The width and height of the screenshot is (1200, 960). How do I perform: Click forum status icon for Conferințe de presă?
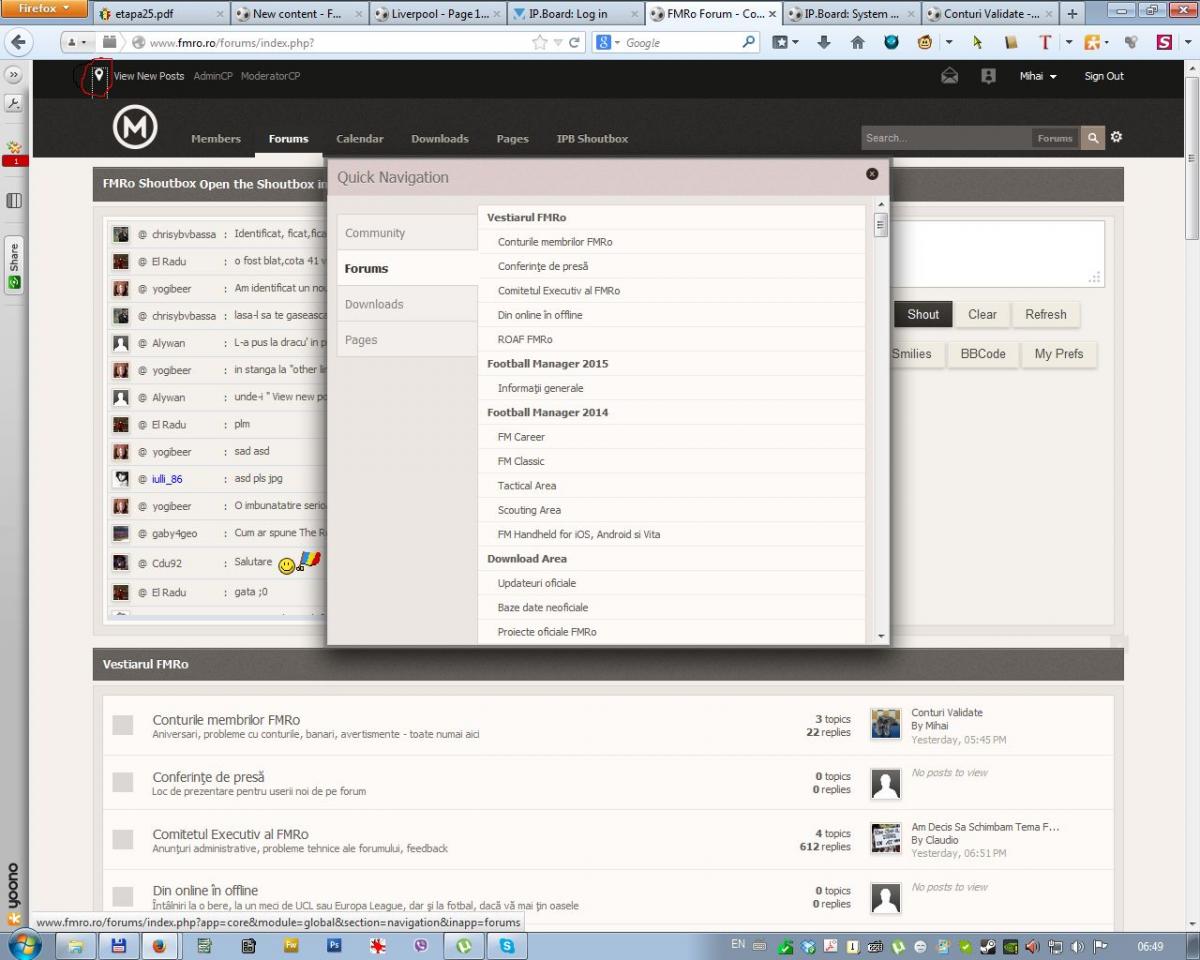(x=122, y=782)
